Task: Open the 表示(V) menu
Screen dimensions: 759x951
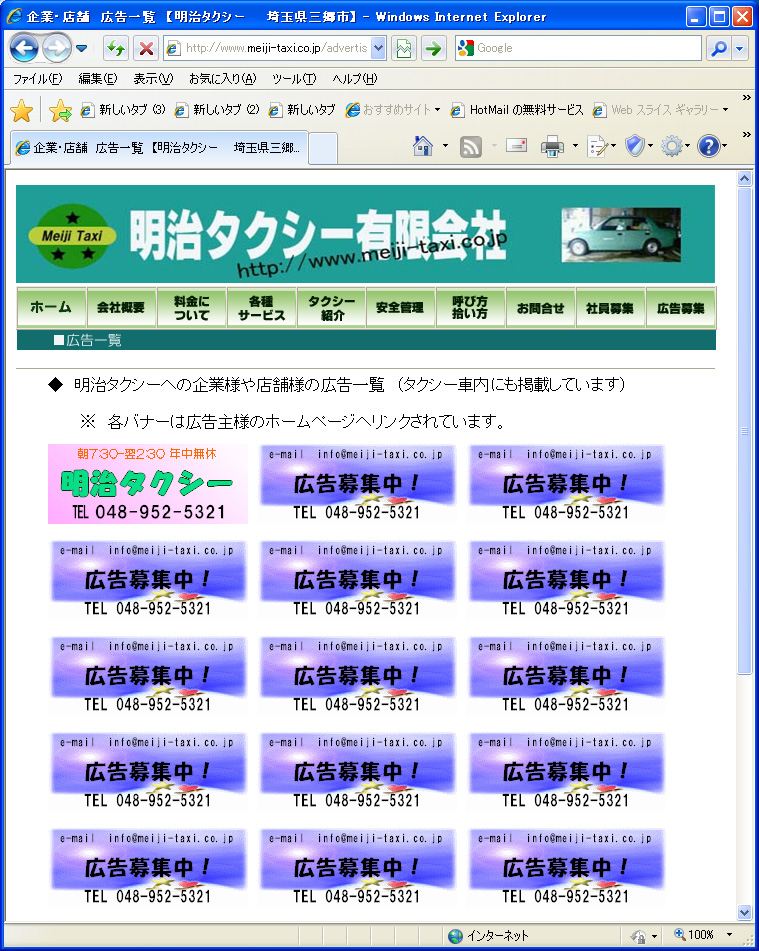Action: coord(153,79)
